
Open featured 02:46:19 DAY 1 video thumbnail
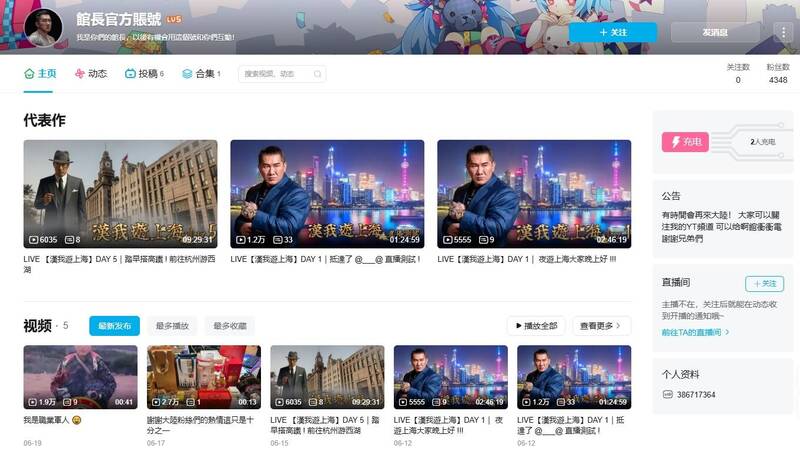534,194
